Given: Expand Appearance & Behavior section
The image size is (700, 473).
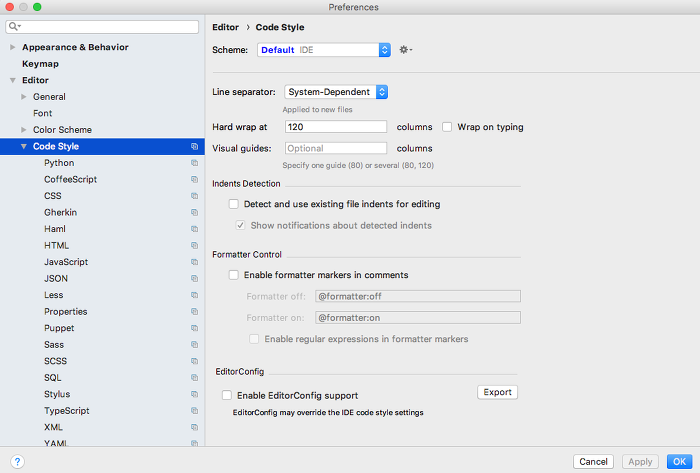Looking at the screenshot, I should (12, 47).
